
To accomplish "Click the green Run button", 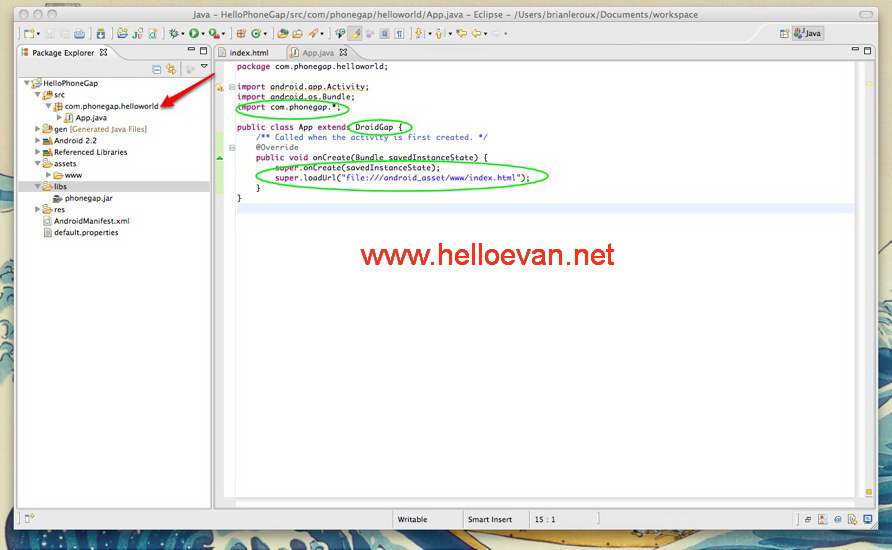I will tap(194, 34).
